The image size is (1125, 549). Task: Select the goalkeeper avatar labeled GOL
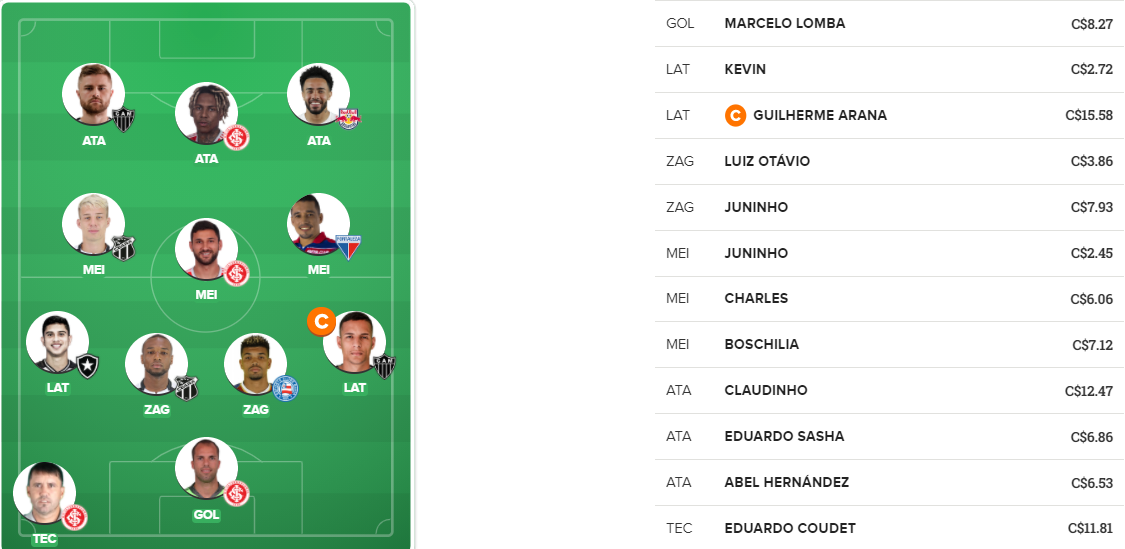(x=207, y=469)
